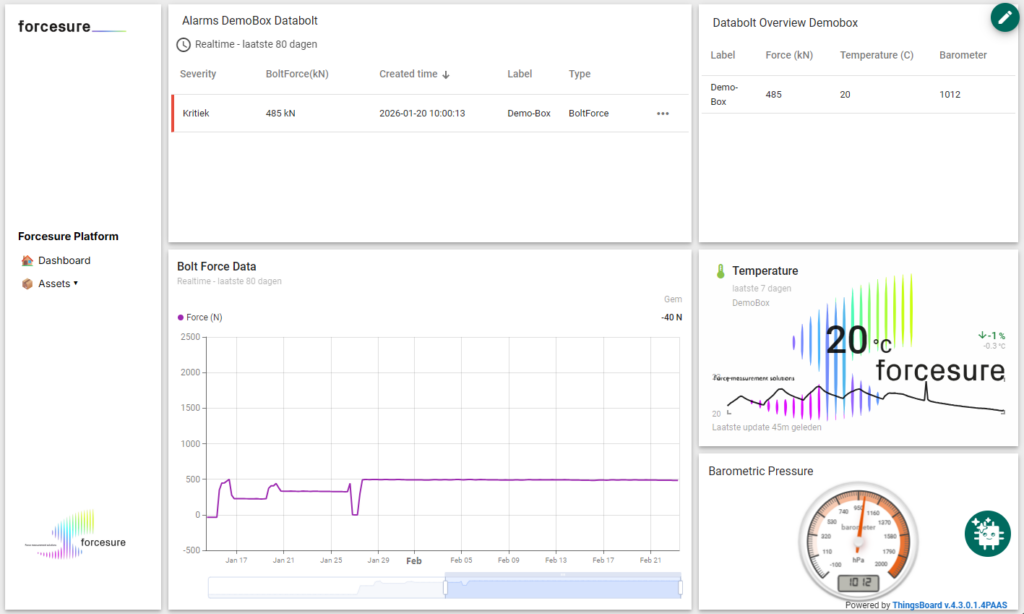Click the forcesure logo at top left
1024x614 pixels.
70,27
